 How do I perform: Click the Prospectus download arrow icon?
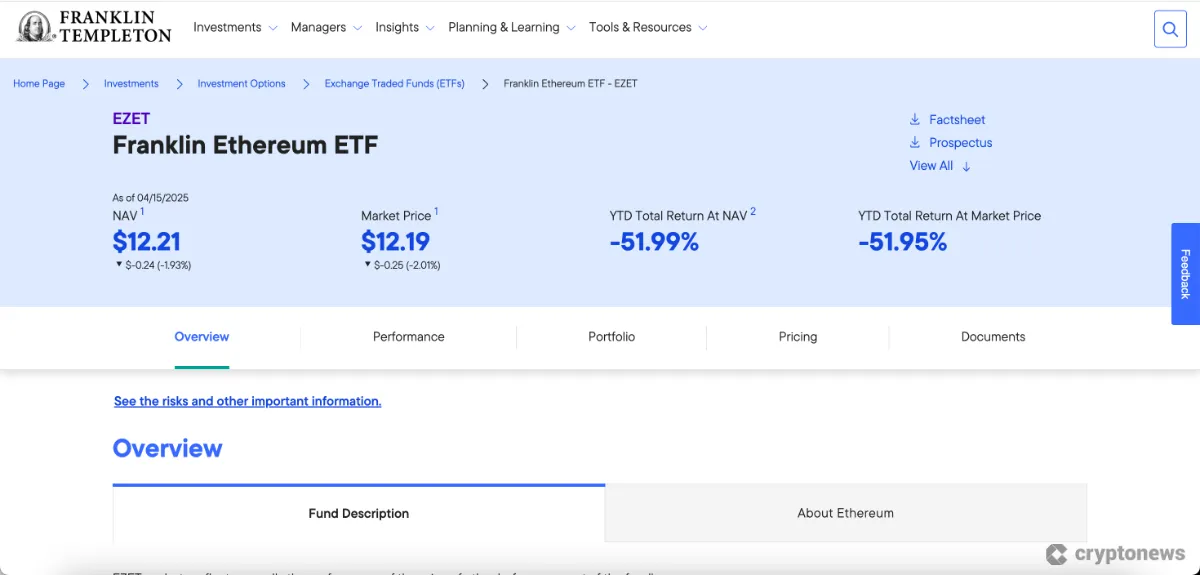click(915, 143)
